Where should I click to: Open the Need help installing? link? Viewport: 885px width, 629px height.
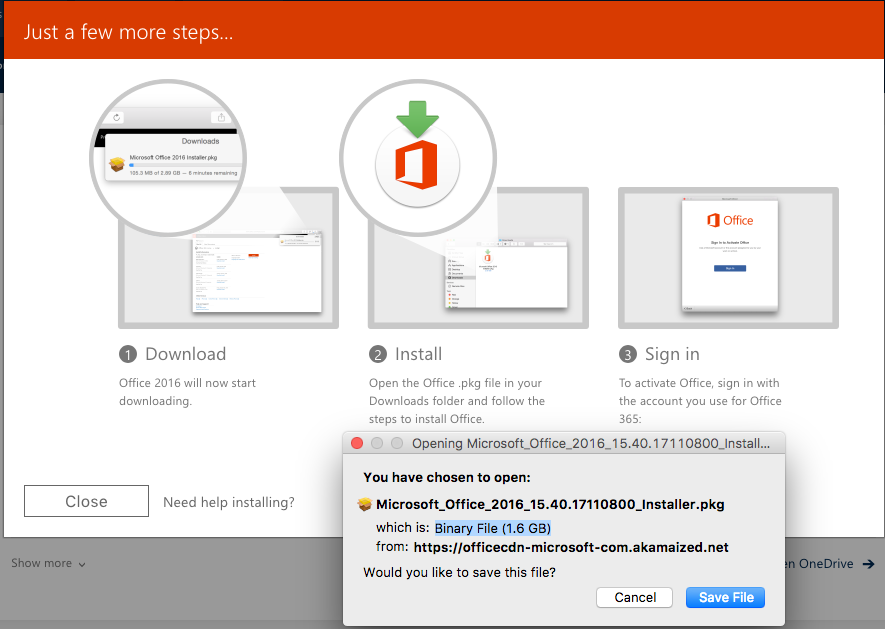229,502
